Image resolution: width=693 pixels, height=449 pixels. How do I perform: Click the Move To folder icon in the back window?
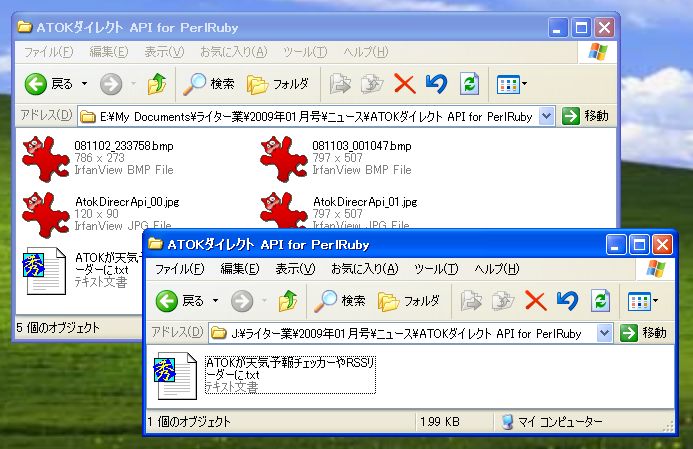340,84
